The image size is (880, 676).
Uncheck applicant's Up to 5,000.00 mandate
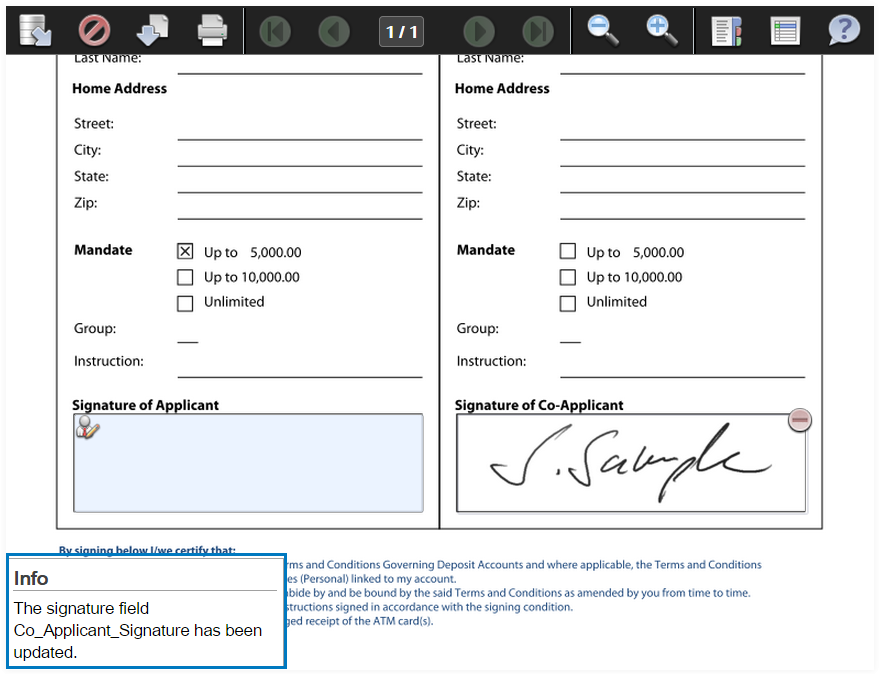click(185, 252)
